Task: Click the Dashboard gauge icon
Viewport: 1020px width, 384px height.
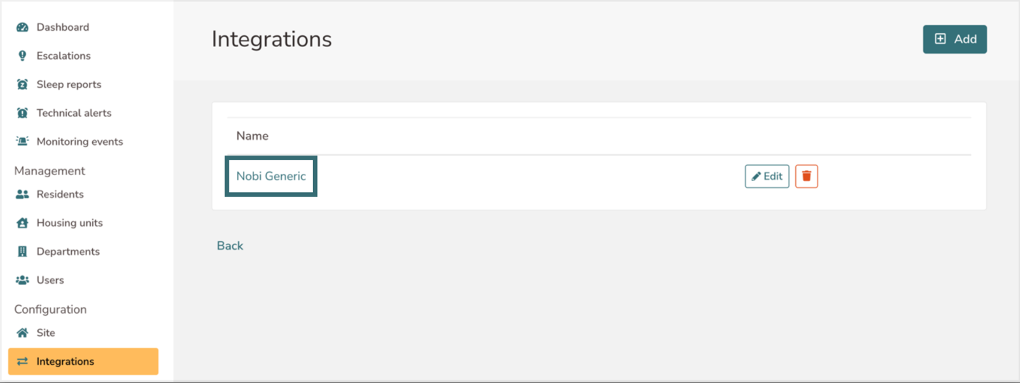Action: click(23, 27)
